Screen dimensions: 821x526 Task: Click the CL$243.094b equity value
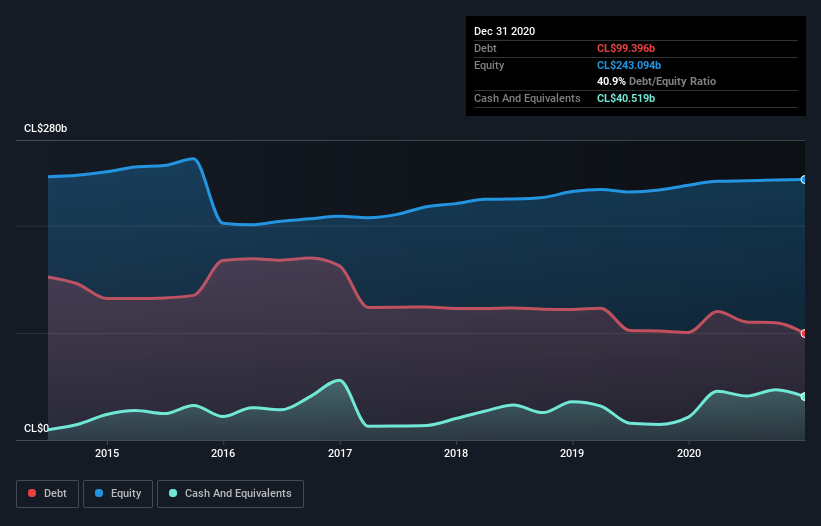(x=629, y=65)
